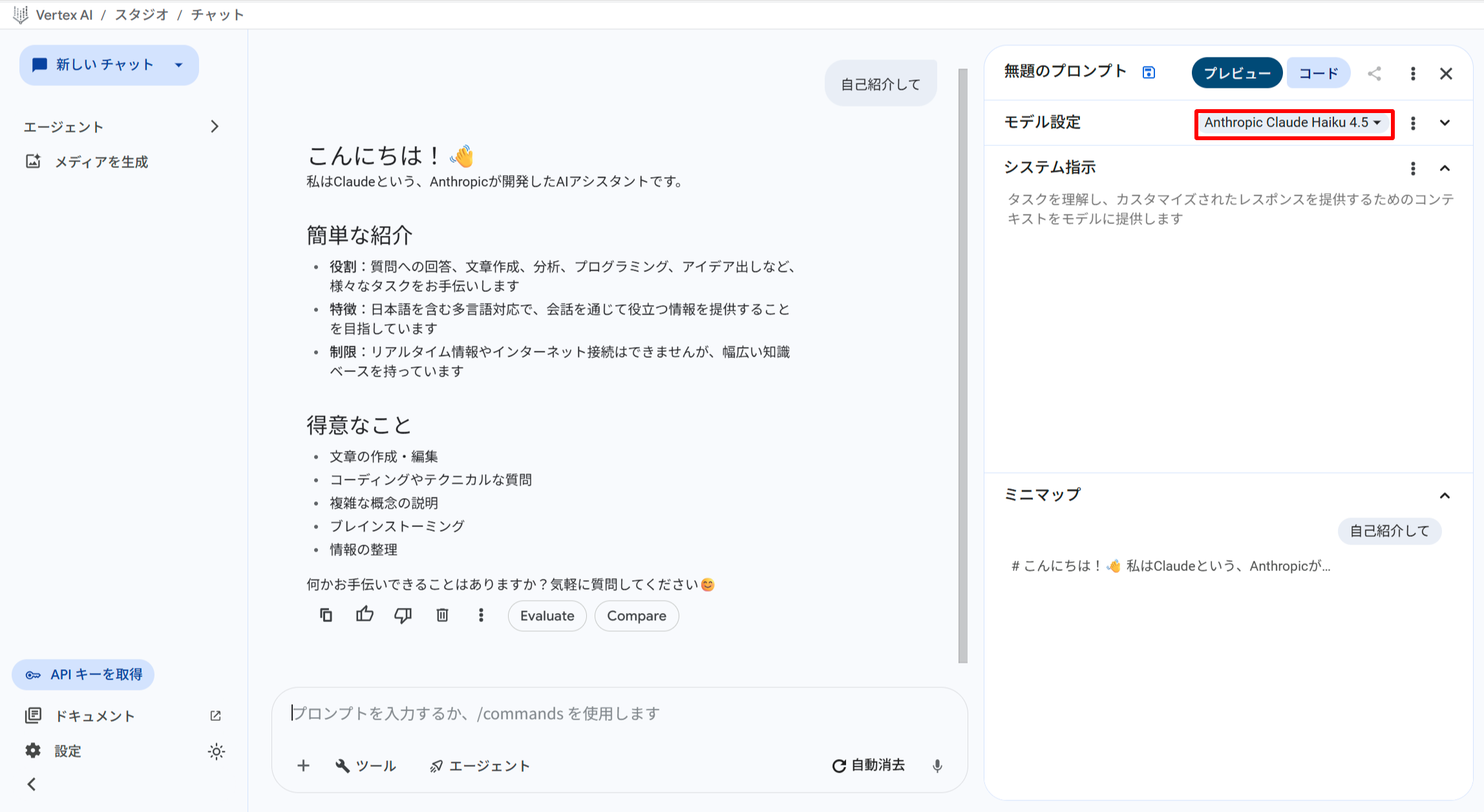The width and height of the screenshot is (1484, 812).
Task: Toggle light/dark theme with sun icon
Action: [216, 751]
